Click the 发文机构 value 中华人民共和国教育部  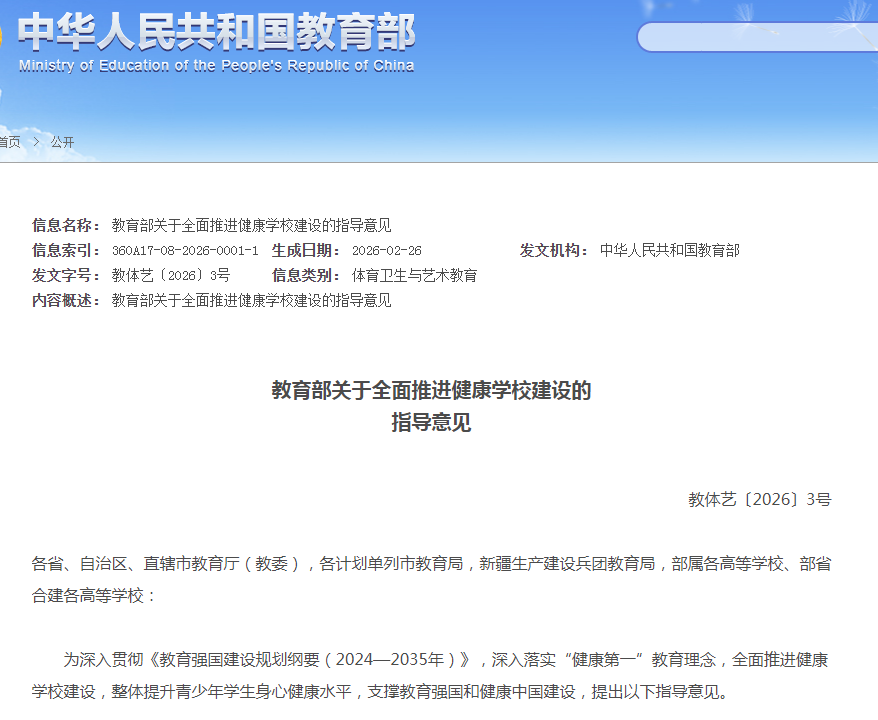click(x=669, y=250)
